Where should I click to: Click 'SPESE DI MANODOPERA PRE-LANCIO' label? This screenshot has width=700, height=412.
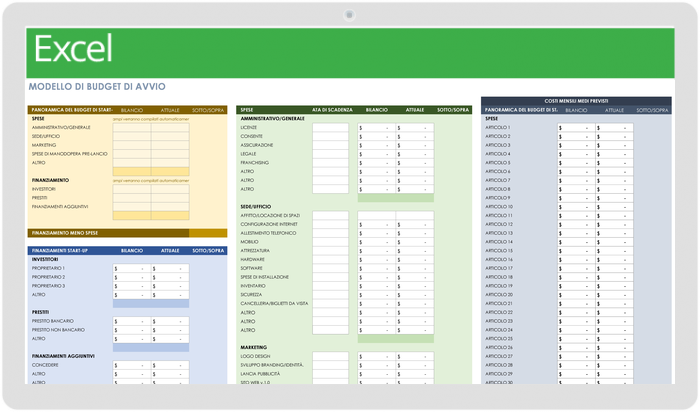[x=70, y=154]
